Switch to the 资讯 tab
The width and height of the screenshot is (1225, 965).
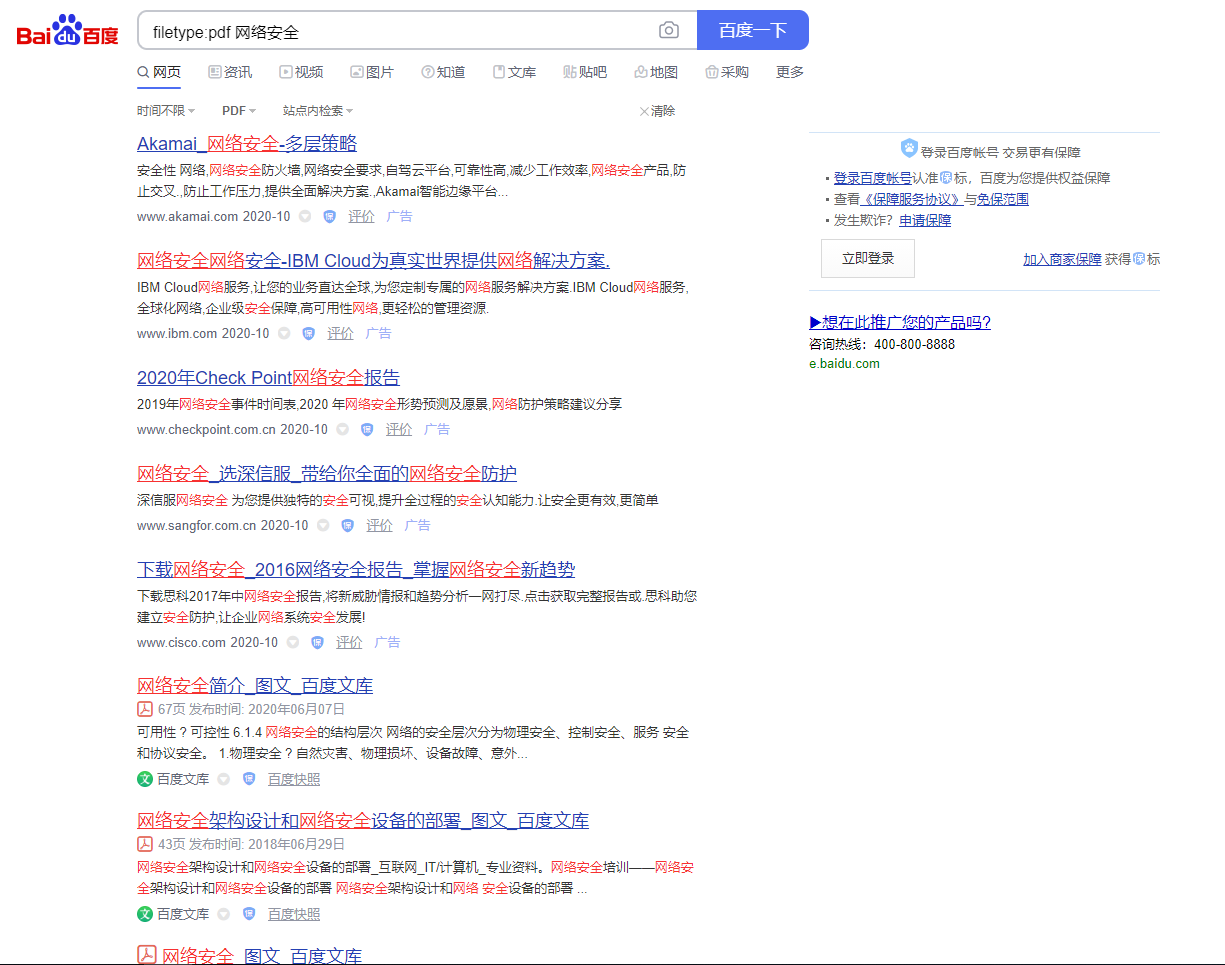[230, 72]
